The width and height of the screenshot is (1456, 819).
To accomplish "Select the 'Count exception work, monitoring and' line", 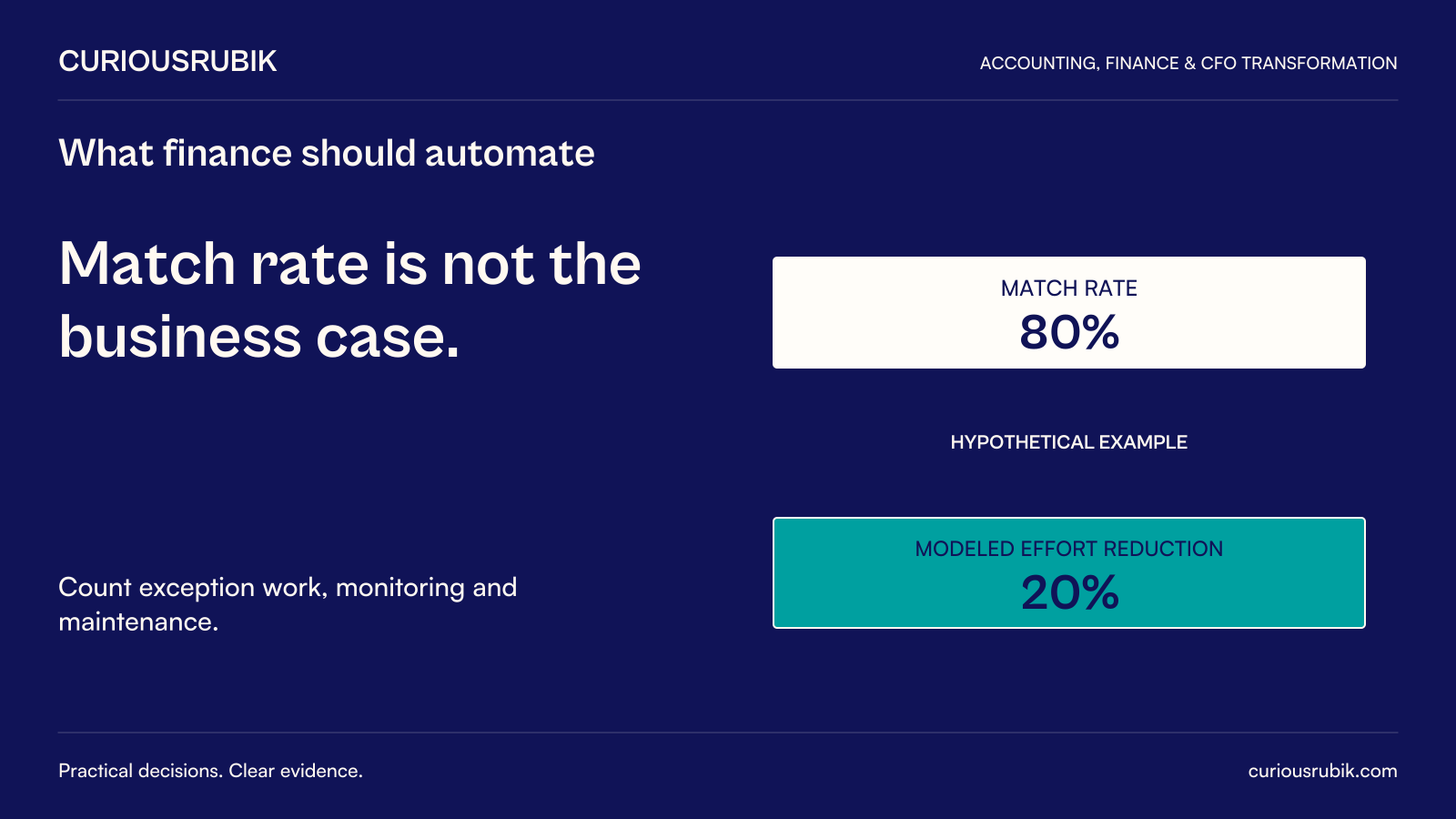I will 288,588.
